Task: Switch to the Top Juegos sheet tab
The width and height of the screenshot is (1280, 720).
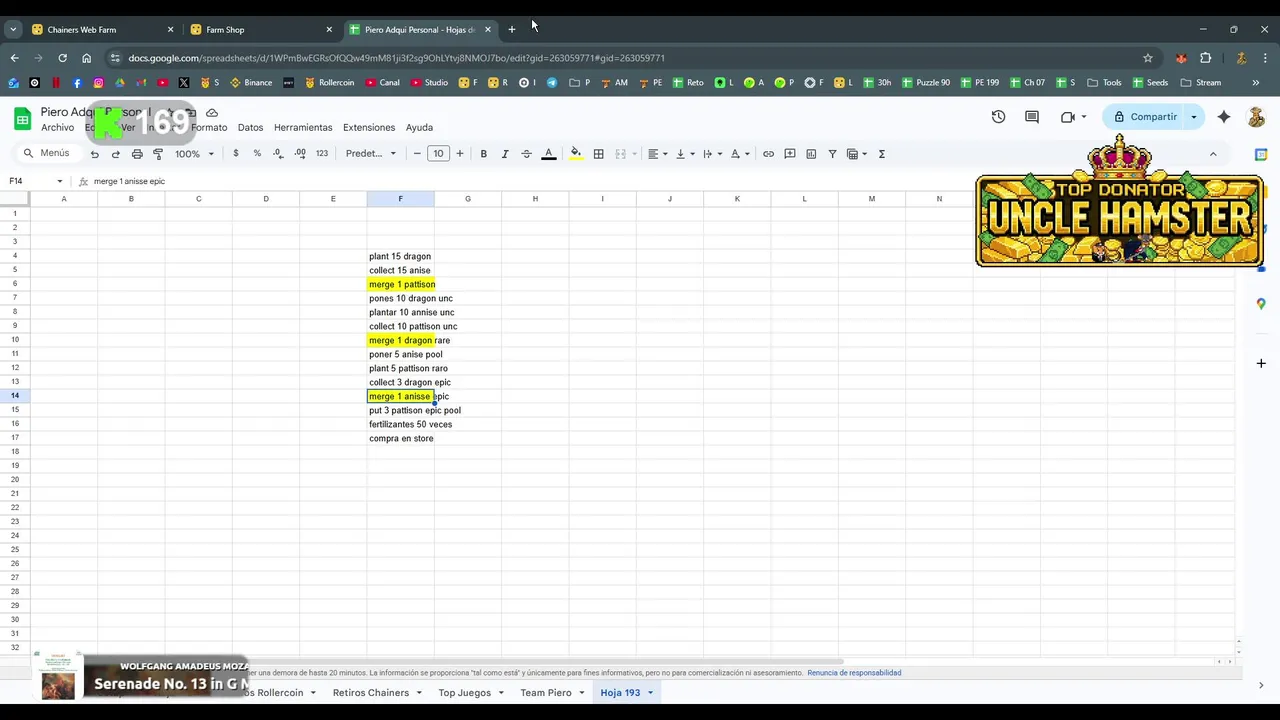Action: (x=464, y=693)
